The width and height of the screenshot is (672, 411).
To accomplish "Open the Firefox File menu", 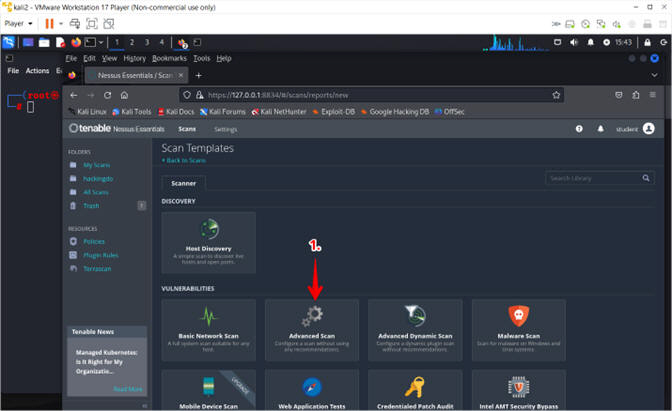I will tap(71, 58).
